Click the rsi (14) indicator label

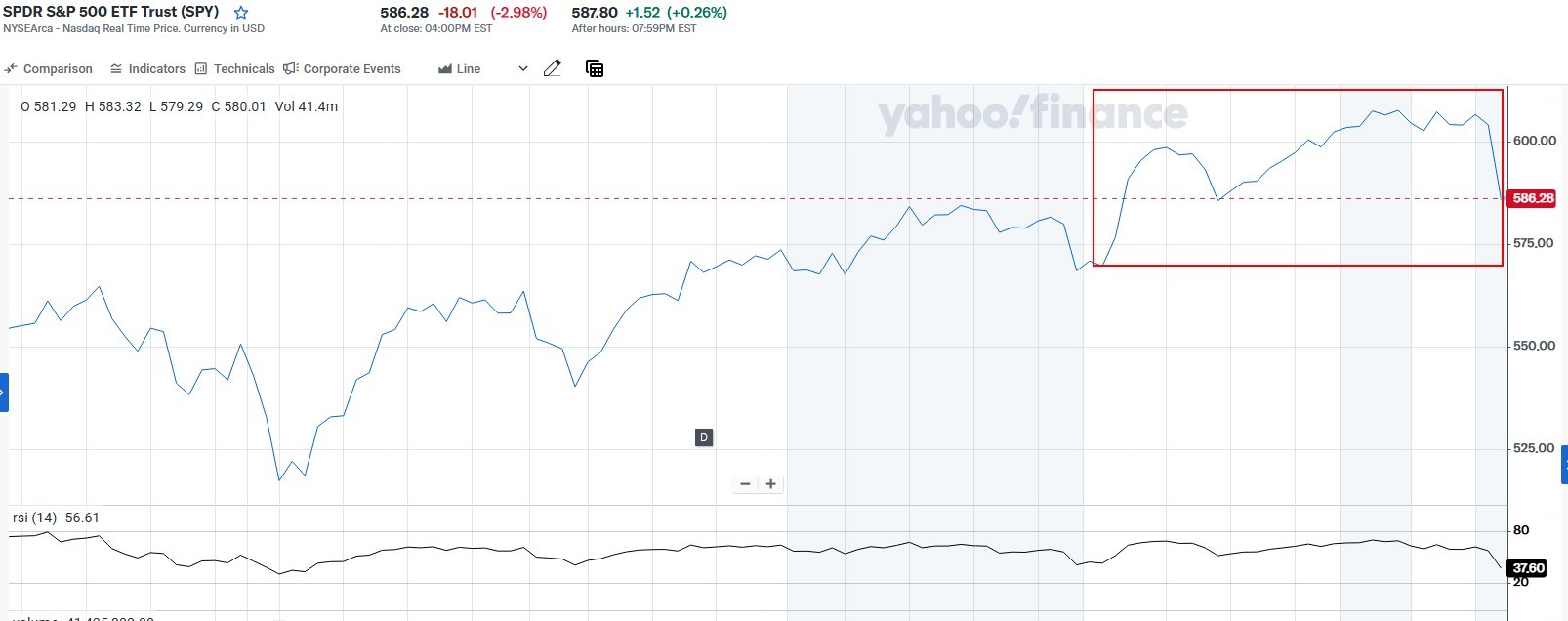[34, 517]
